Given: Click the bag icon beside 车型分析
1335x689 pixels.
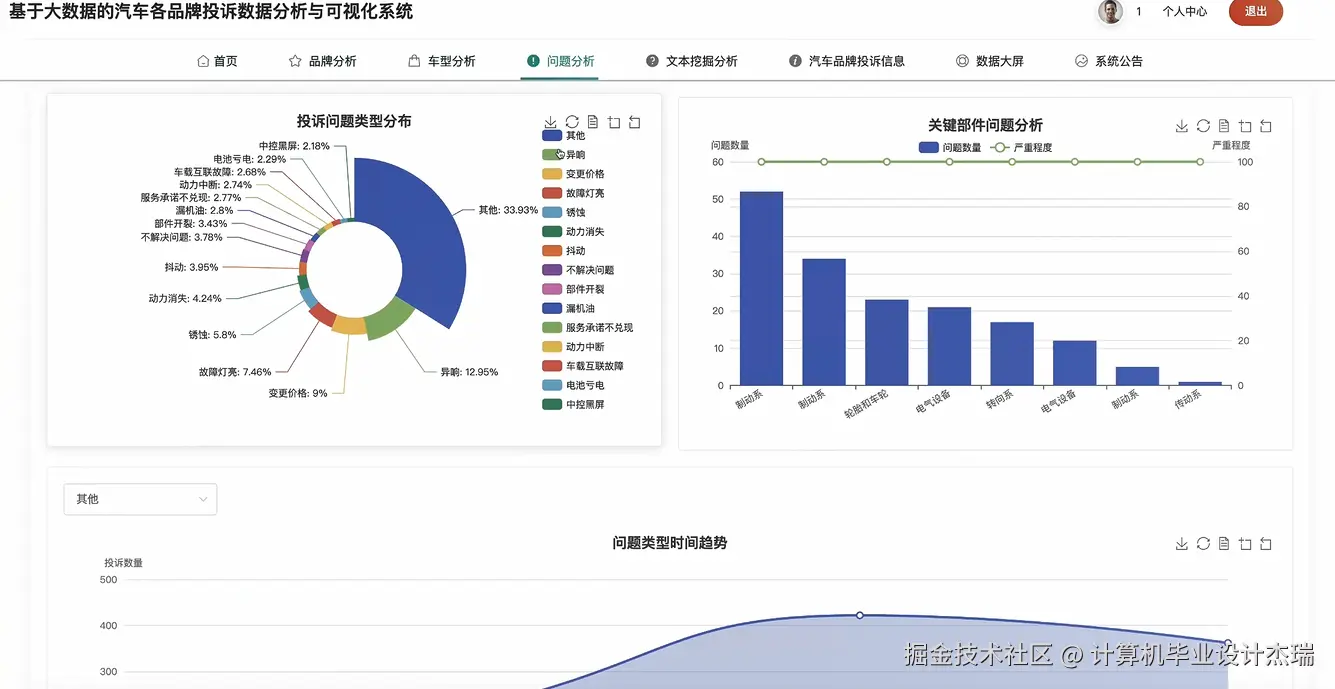Looking at the screenshot, I should (414, 61).
